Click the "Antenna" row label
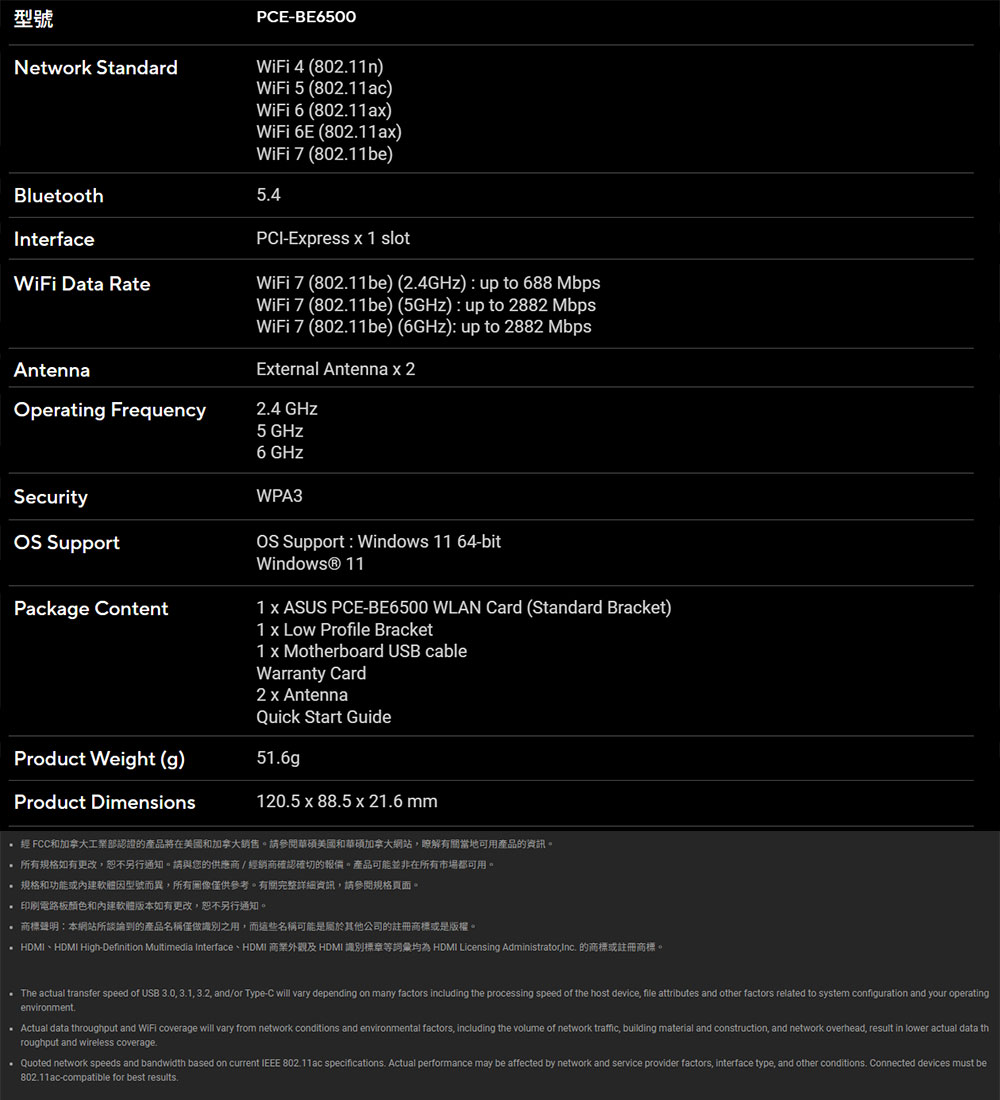Screen dimensions: 1000x1100 [x=52, y=370]
